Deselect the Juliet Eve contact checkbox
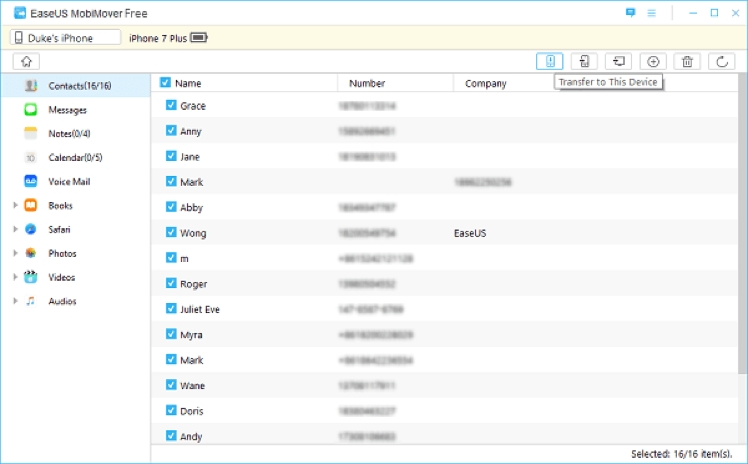This screenshot has height=464, width=748. click(171, 309)
